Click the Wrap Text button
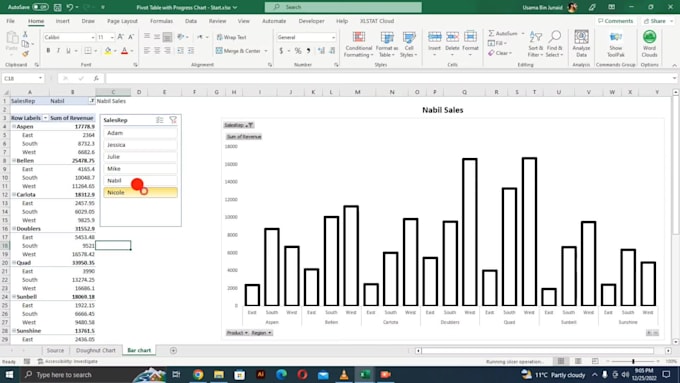 [x=232, y=37]
